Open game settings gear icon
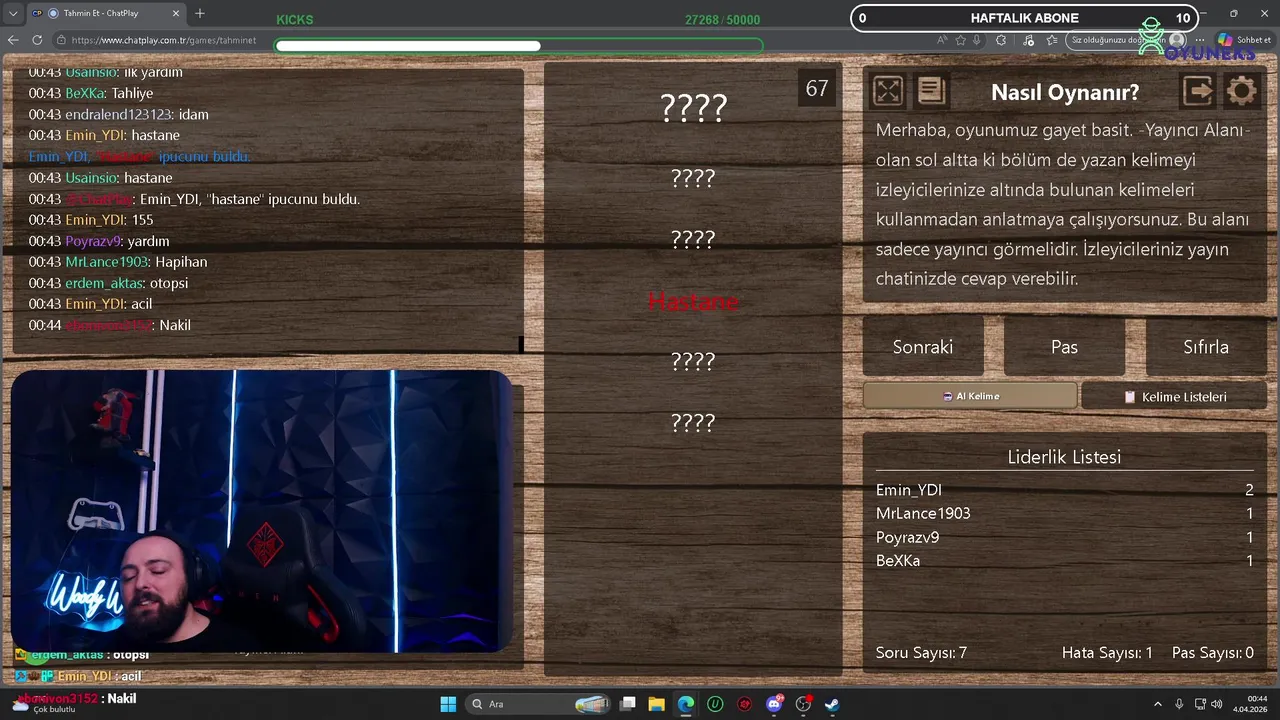 [x=1241, y=91]
